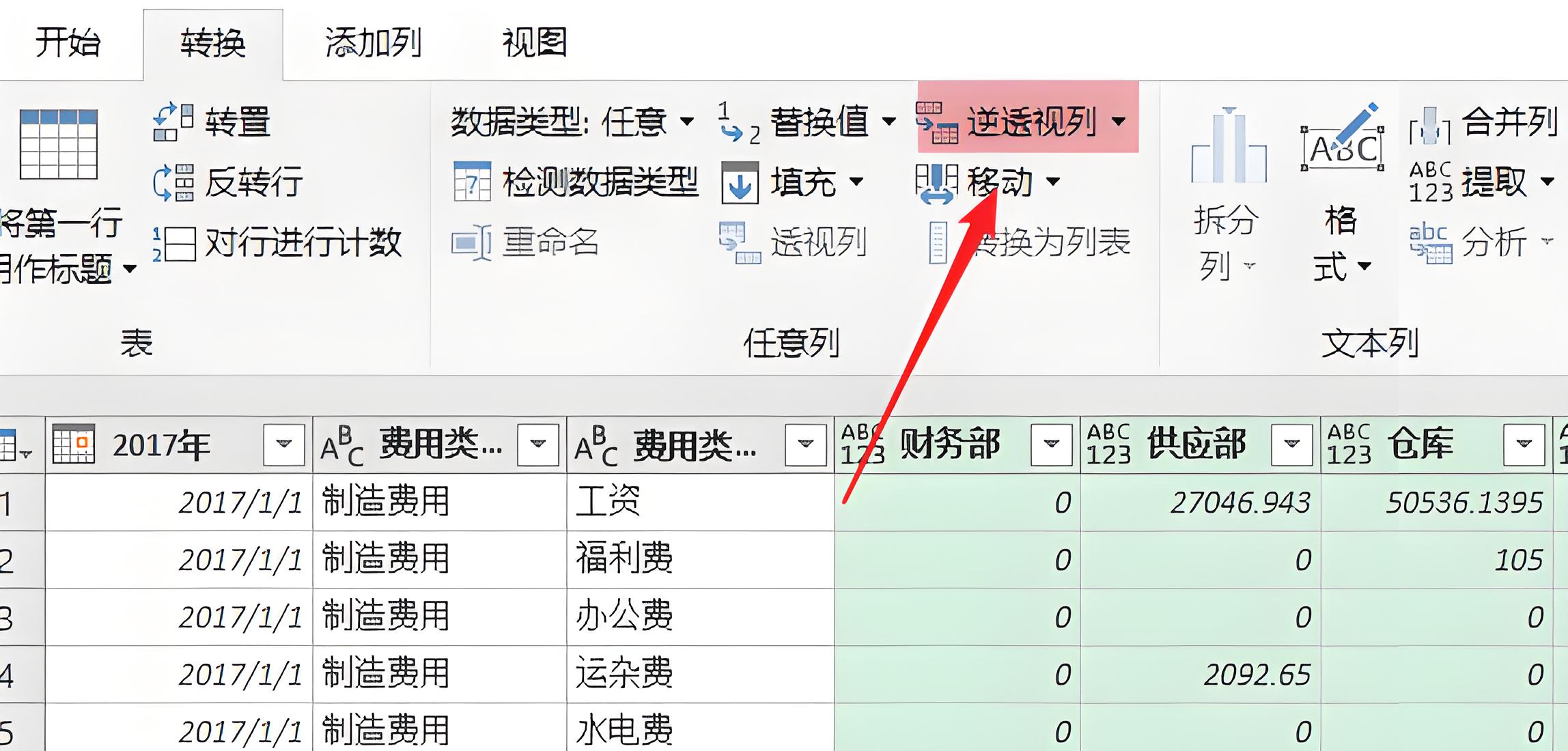Click the ABC type icon of second 费用类 column
The width and height of the screenshot is (1568, 751).
point(596,446)
